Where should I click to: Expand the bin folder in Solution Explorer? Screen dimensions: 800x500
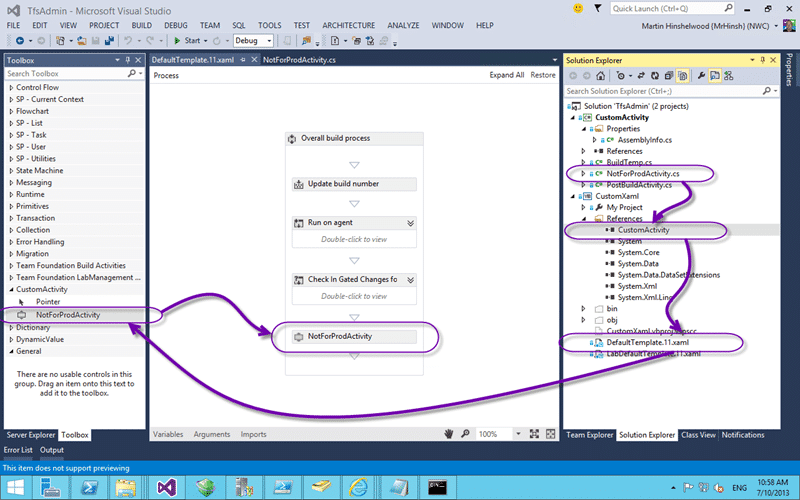click(583, 308)
